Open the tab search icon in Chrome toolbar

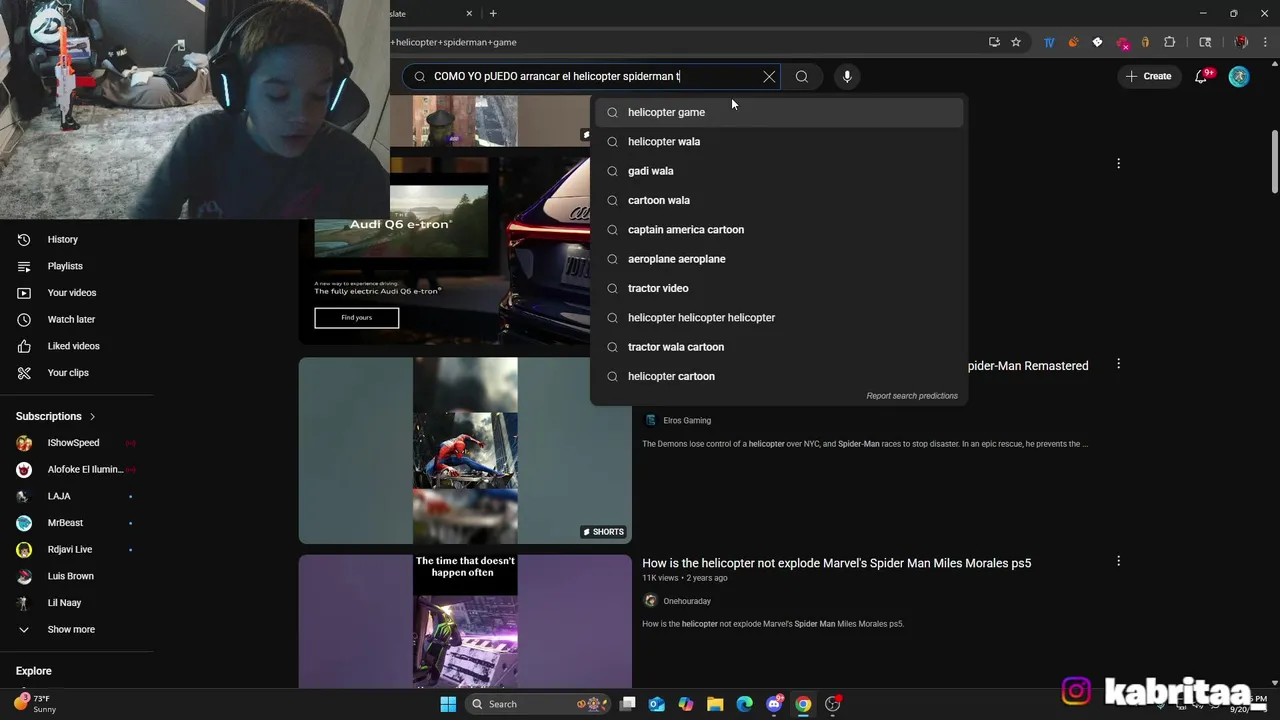[1205, 42]
